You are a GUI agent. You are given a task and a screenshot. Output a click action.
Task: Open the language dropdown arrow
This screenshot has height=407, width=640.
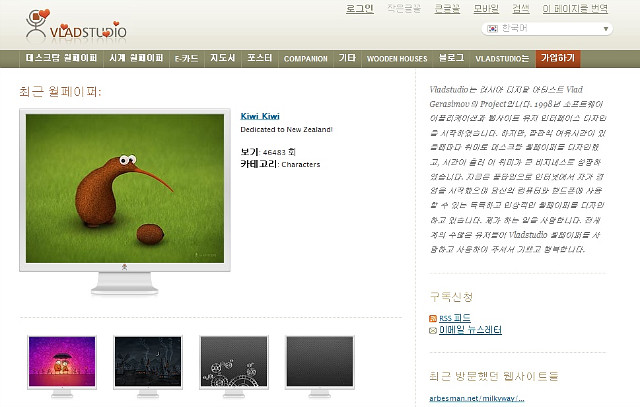click(606, 29)
